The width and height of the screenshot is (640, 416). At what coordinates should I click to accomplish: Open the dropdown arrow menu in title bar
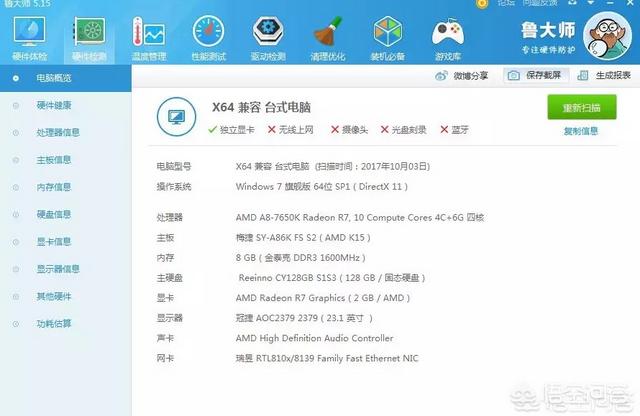[x=591, y=3]
